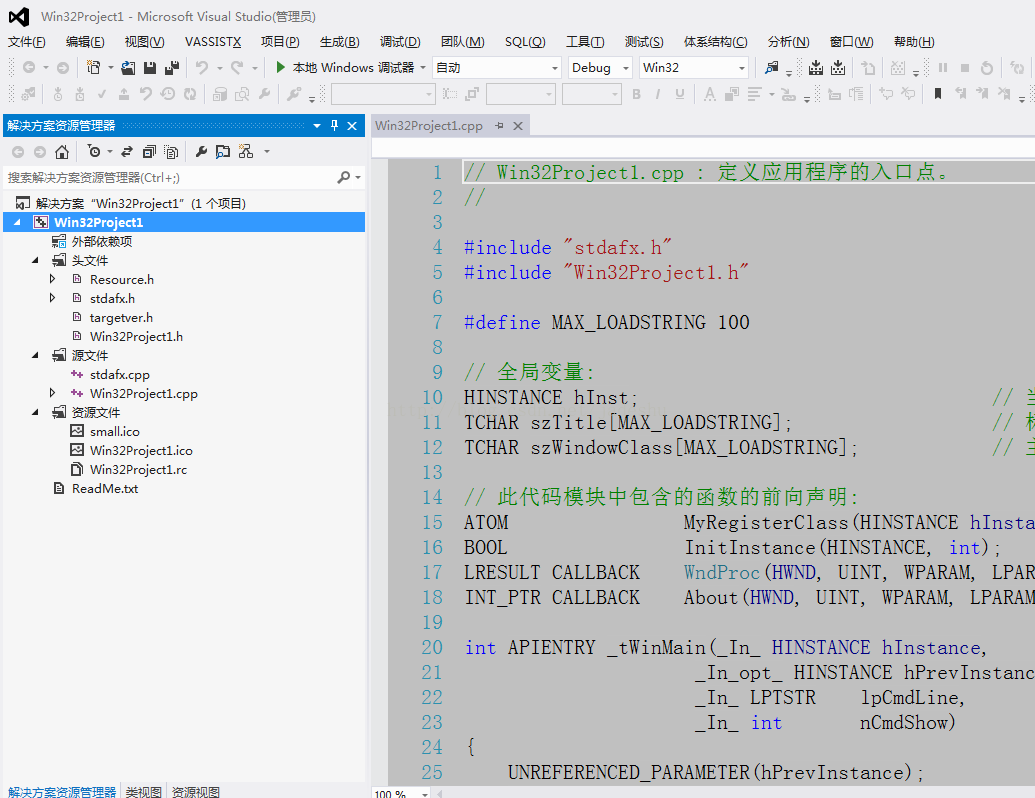This screenshot has height=798, width=1035.
Task: Click the Italic formatting icon
Action: [x=658, y=94]
